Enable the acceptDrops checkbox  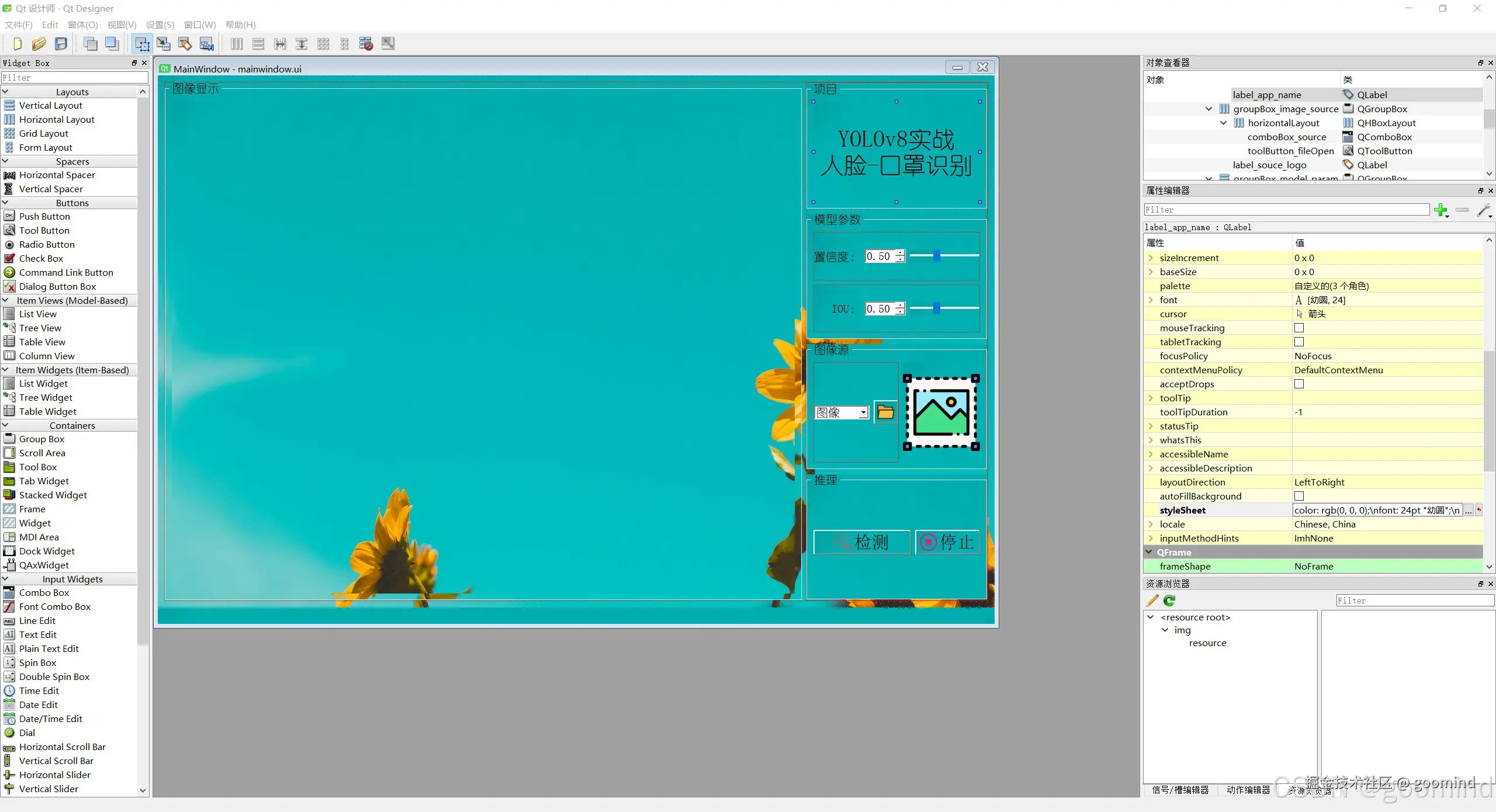pos(1299,384)
